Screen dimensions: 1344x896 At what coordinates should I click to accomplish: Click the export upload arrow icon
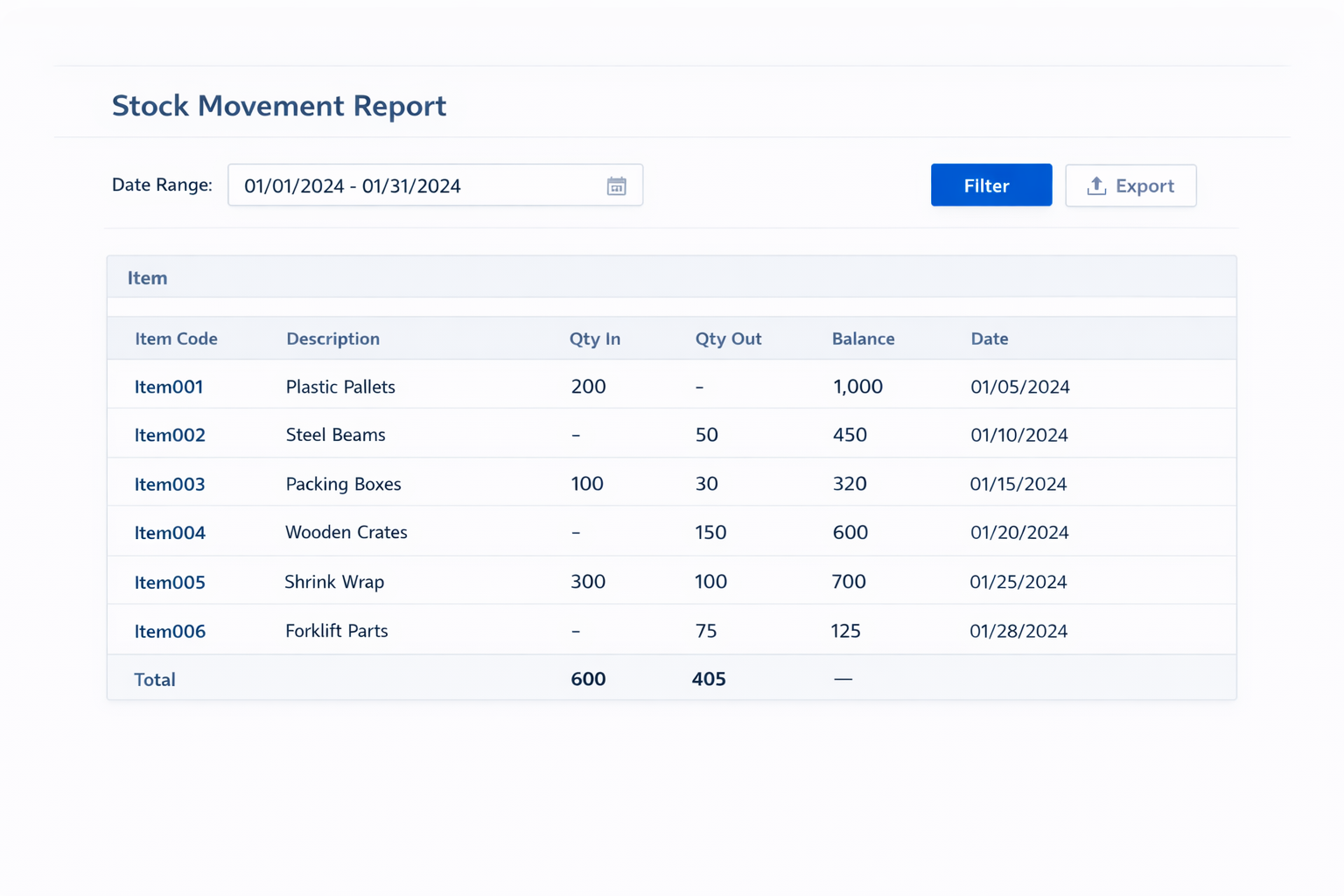pyautogui.click(x=1095, y=185)
